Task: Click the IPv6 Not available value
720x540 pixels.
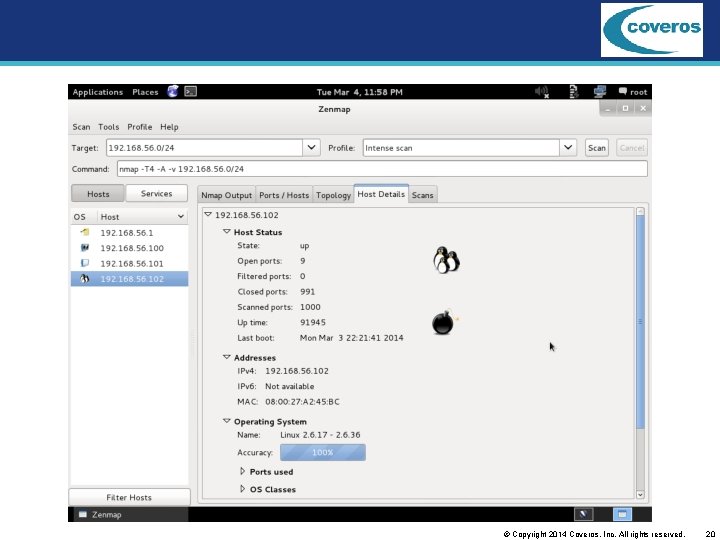Action: pyautogui.click(x=290, y=386)
